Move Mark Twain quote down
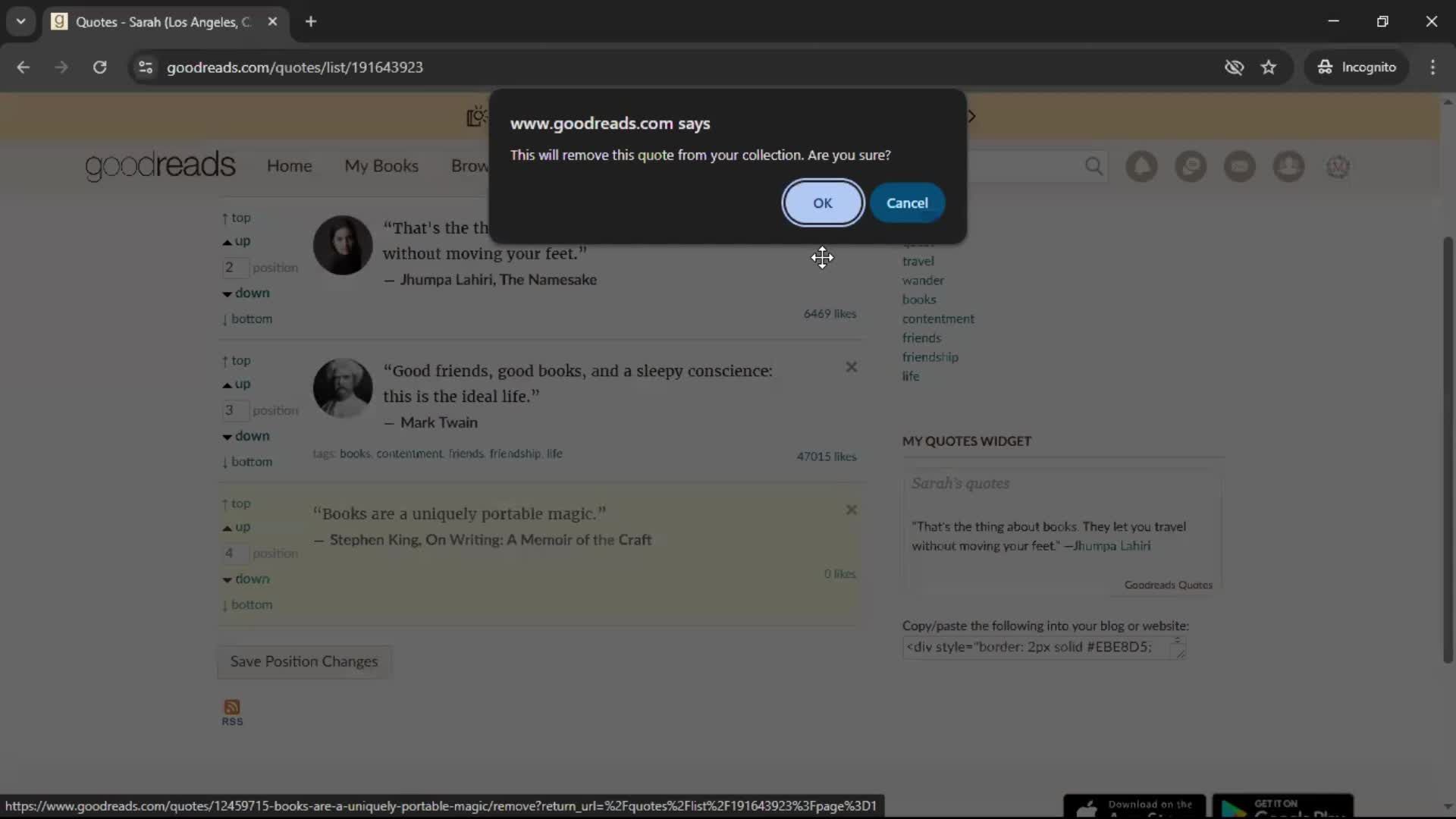The height and width of the screenshot is (819, 1456). tap(246, 437)
